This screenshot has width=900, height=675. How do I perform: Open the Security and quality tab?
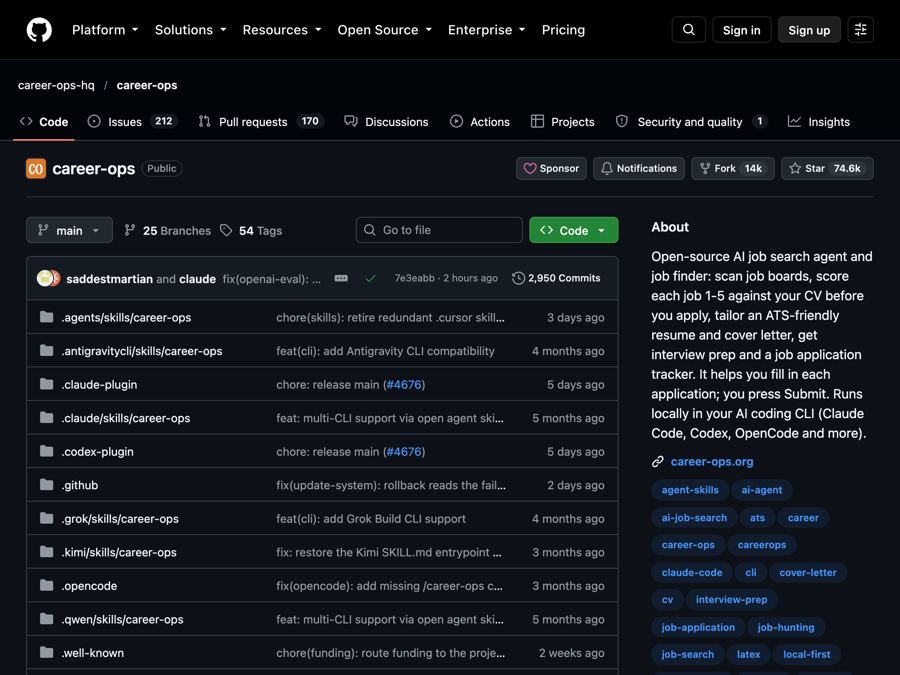point(691,122)
